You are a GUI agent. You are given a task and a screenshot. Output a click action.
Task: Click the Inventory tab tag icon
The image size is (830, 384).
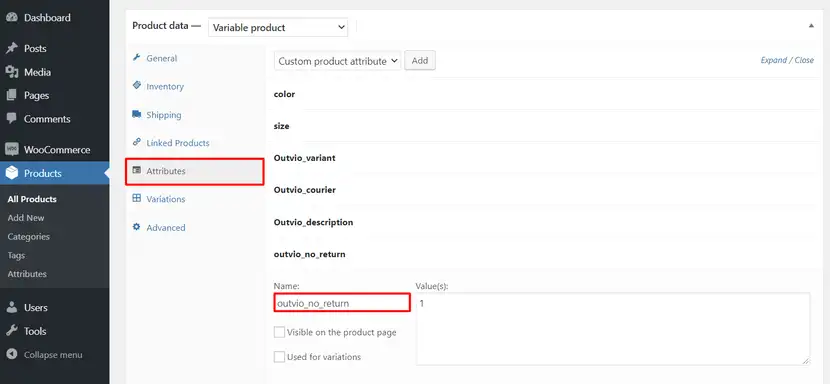137,86
